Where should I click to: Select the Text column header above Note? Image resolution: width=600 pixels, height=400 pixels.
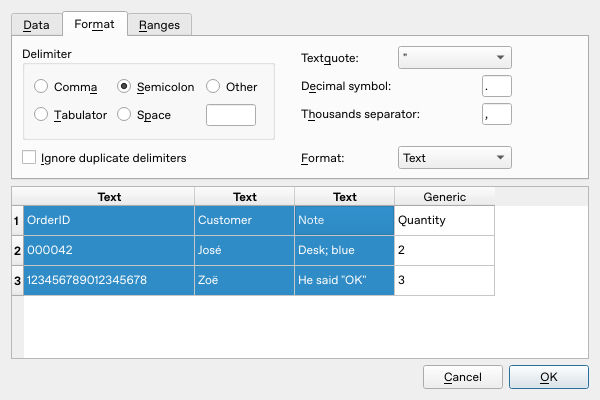coord(344,197)
